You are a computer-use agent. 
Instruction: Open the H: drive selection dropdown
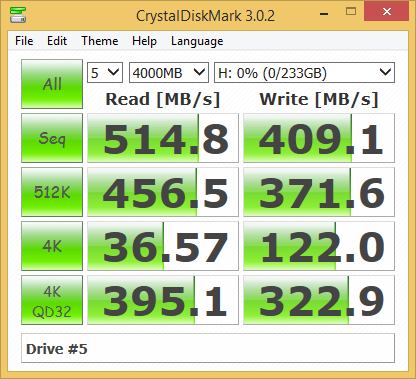pos(304,72)
